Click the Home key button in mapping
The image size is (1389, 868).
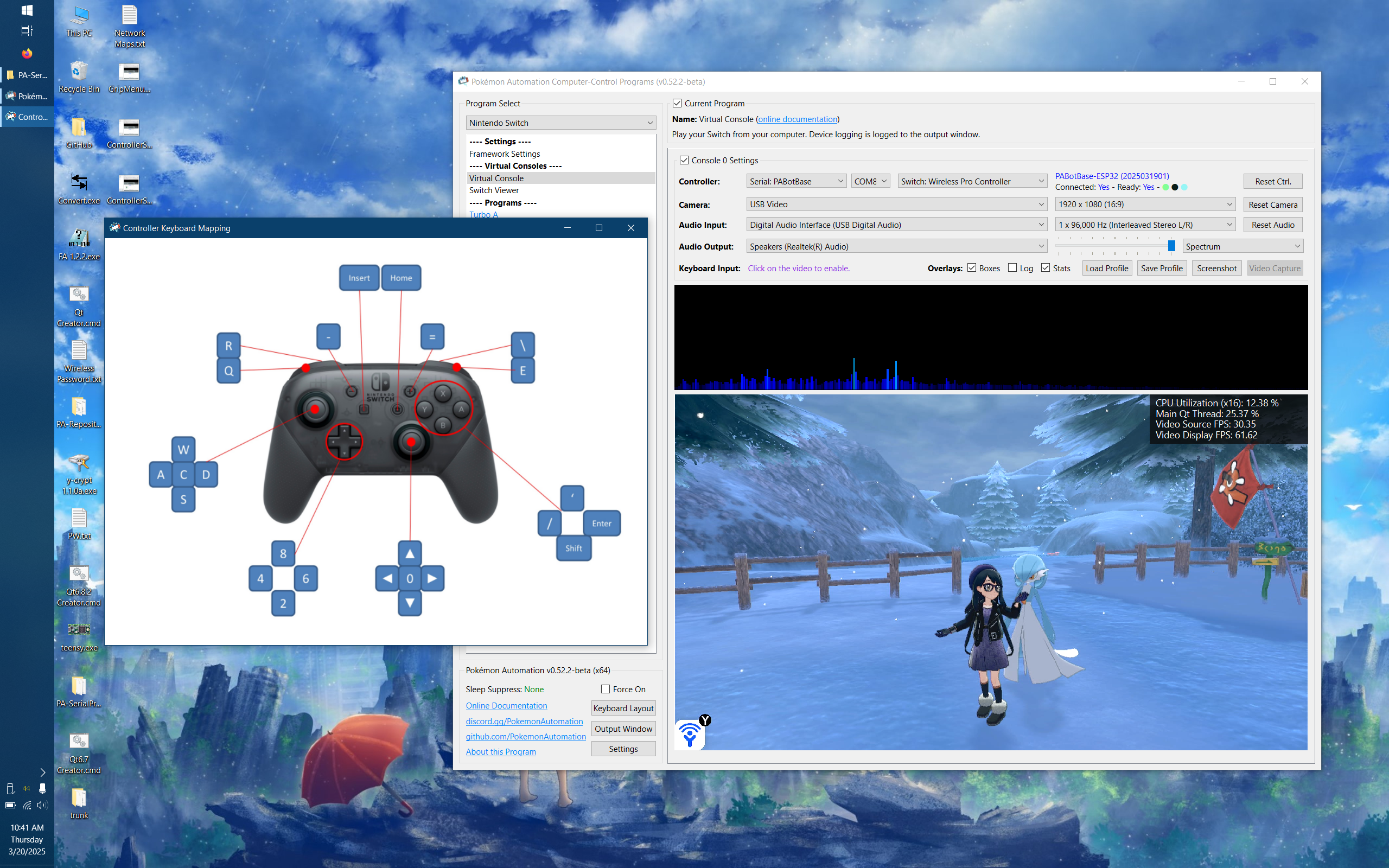(x=400, y=278)
